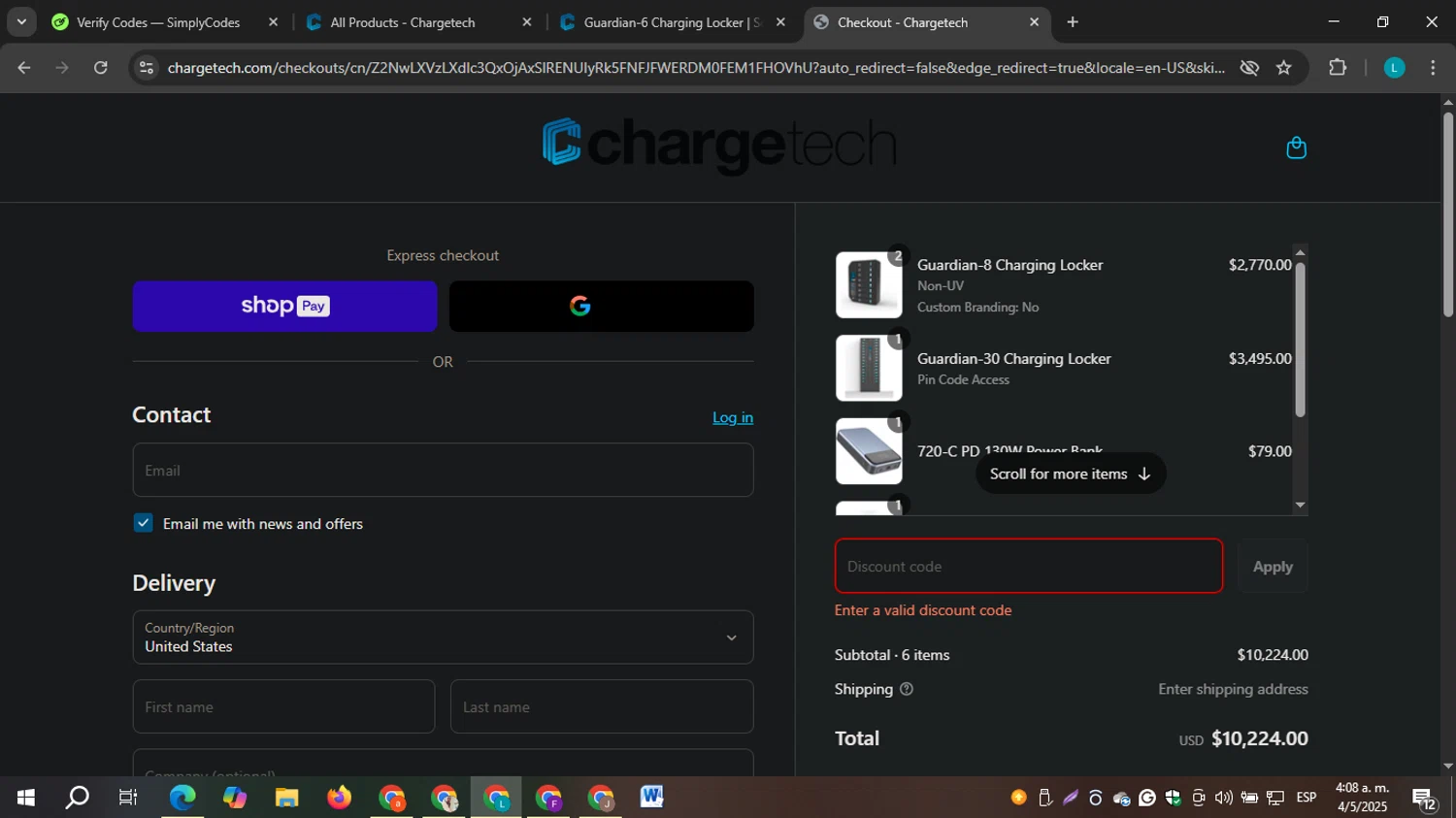Image resolution: width=1456 pixels, height=818 pixels.
Task: Open Windows taskbar Search
Action: coord(77,798)
